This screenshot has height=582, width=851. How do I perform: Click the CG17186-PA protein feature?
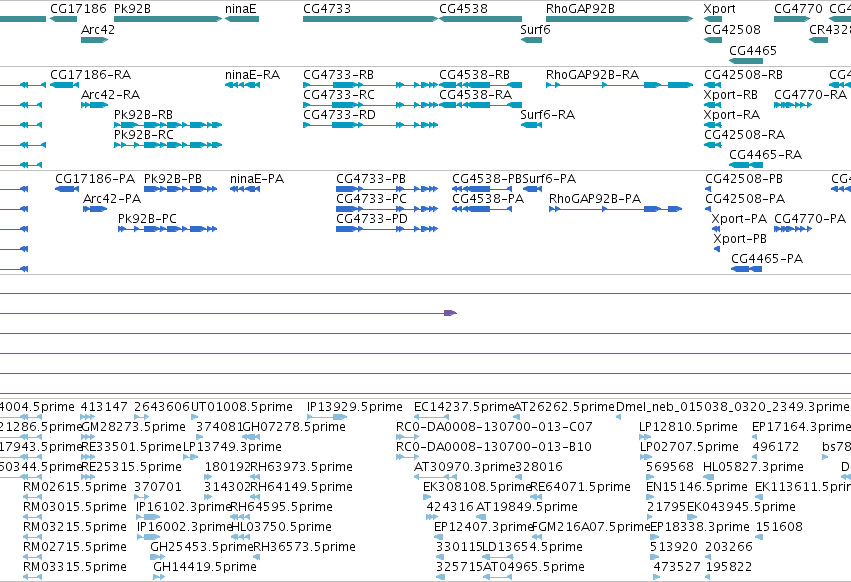point(67,188)
